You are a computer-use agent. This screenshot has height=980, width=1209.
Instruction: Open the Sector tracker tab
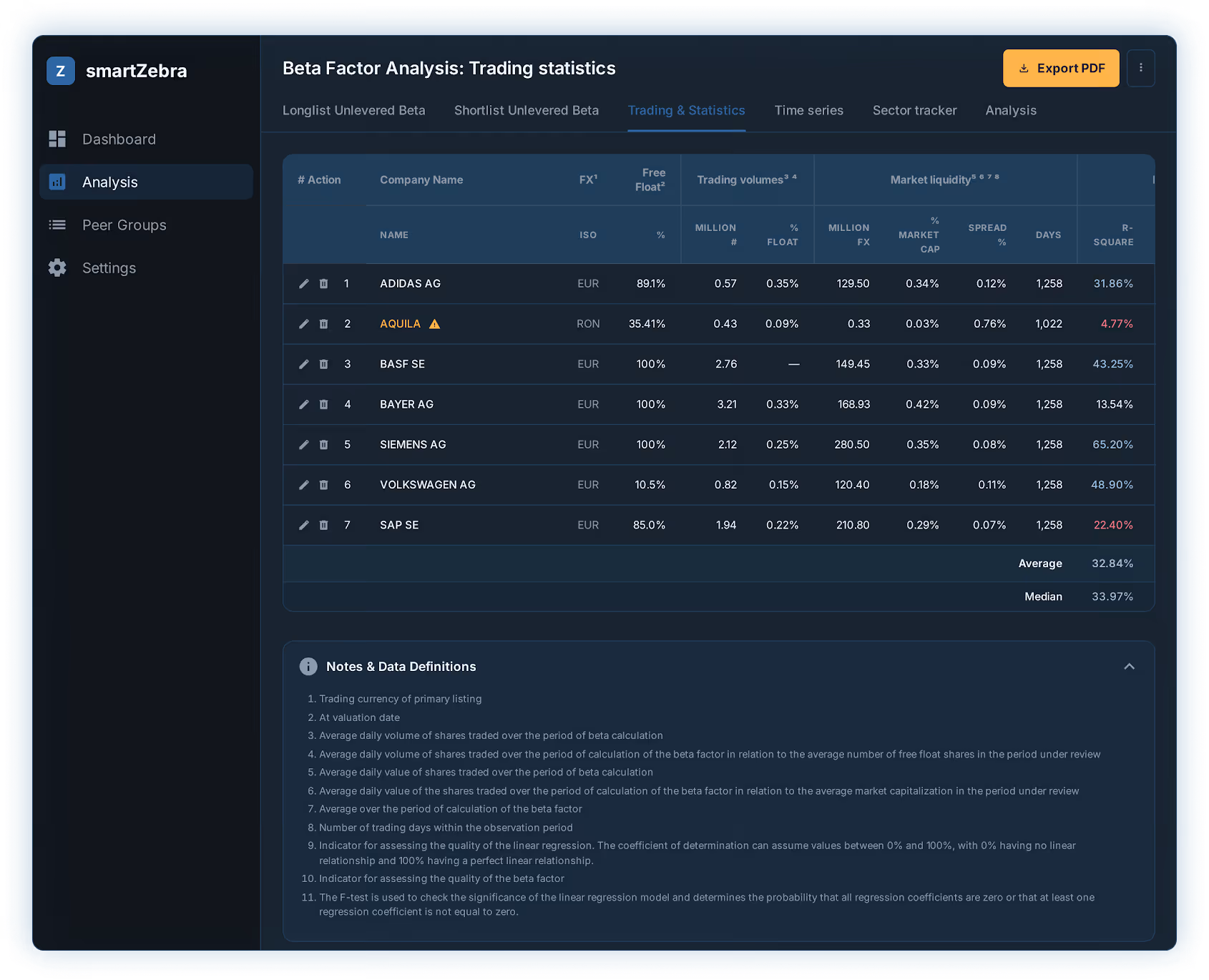point(914,110)
